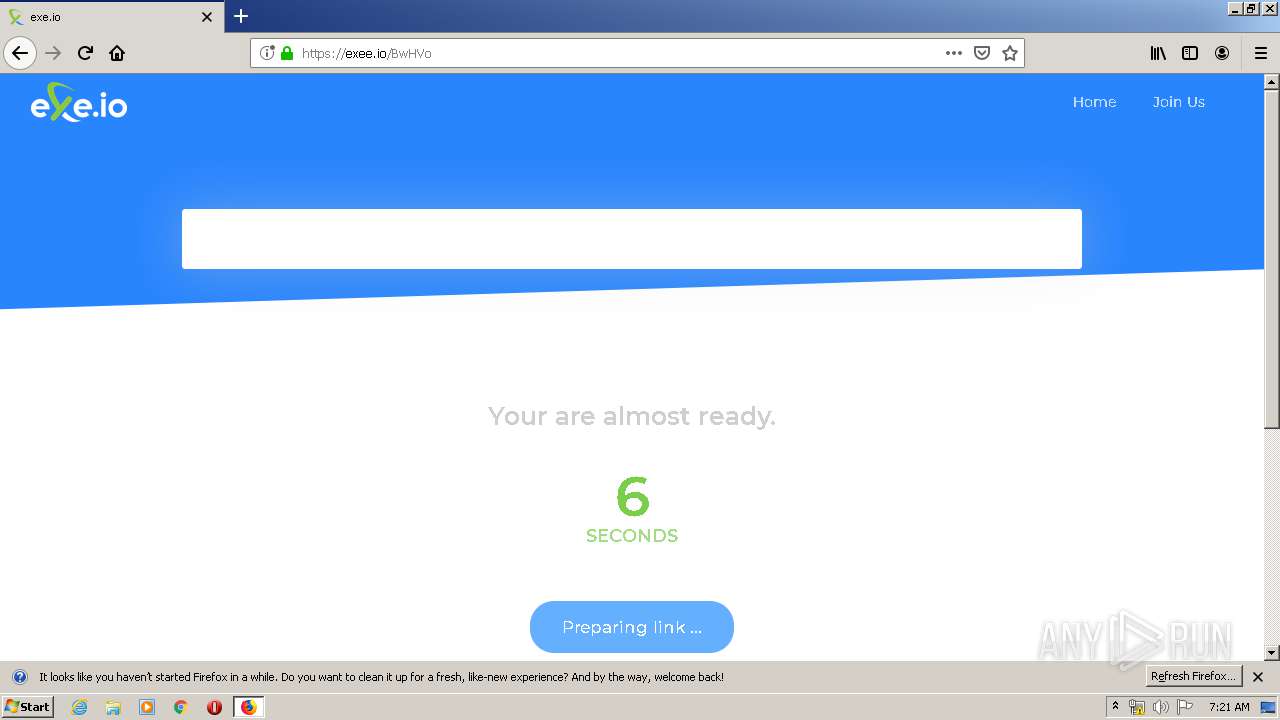Click the notification bar question icon
Viewport: 1280px width, 720px height.
point(19,677)
